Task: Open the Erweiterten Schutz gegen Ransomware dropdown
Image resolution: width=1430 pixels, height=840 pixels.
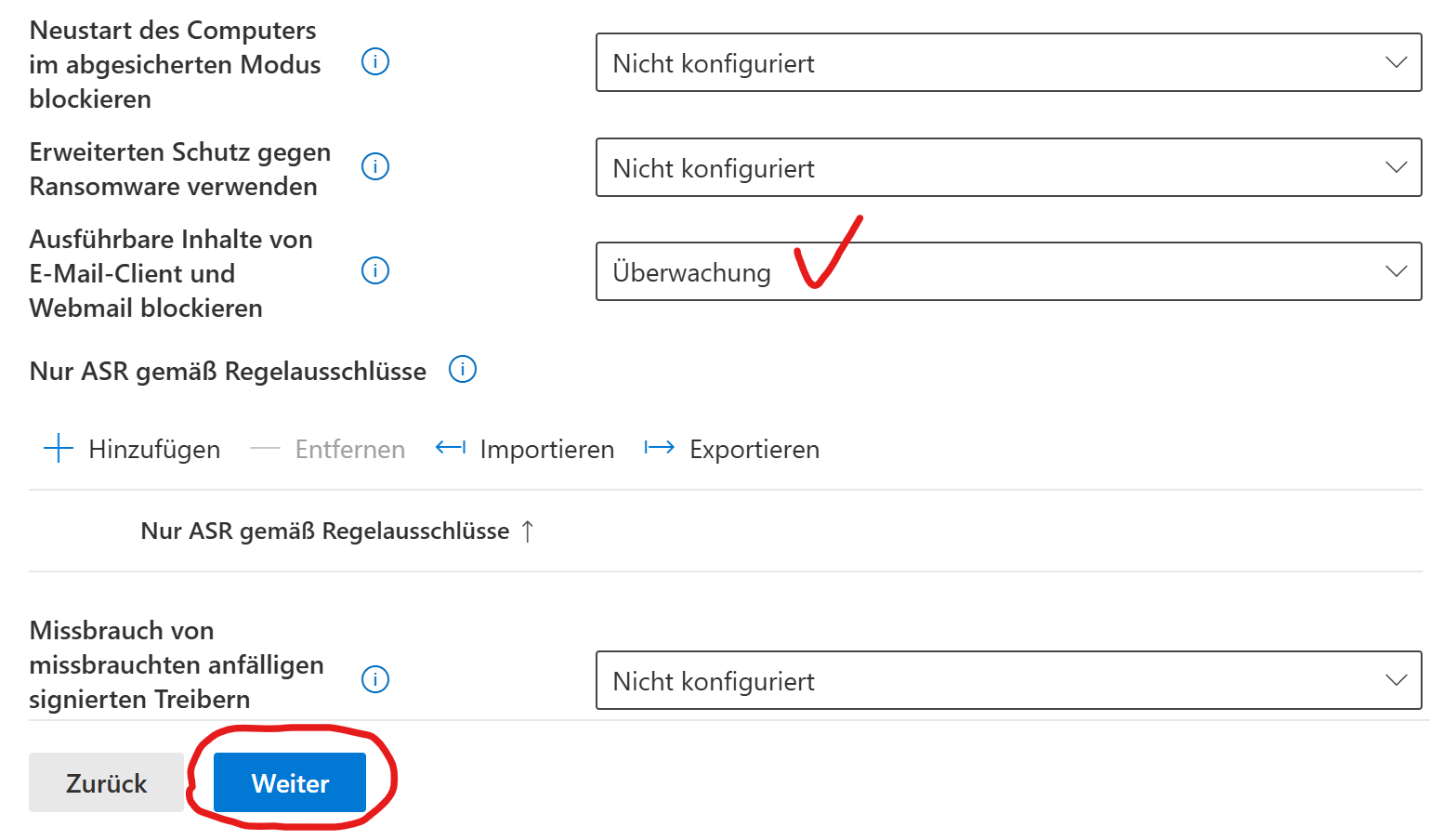Action: pos(1008,168)
